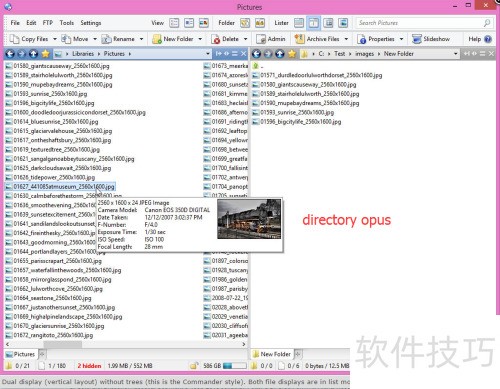Open the Tools menu
This screenshot has width=500, height=389.
point(67,23)
